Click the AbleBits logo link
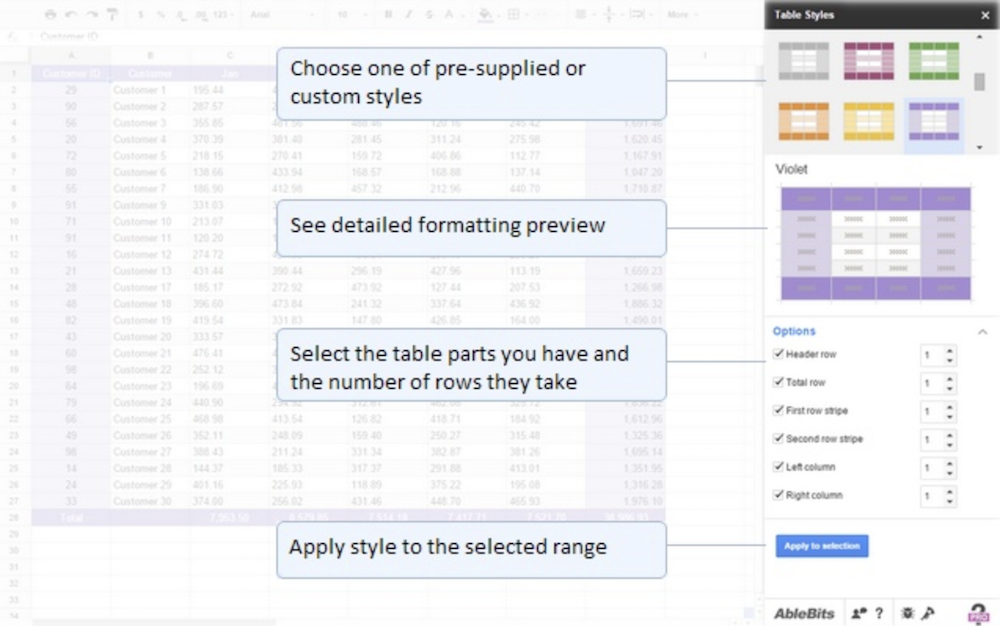The height and width of the screenshot is (626, 1000). click(x=804, y=613)
